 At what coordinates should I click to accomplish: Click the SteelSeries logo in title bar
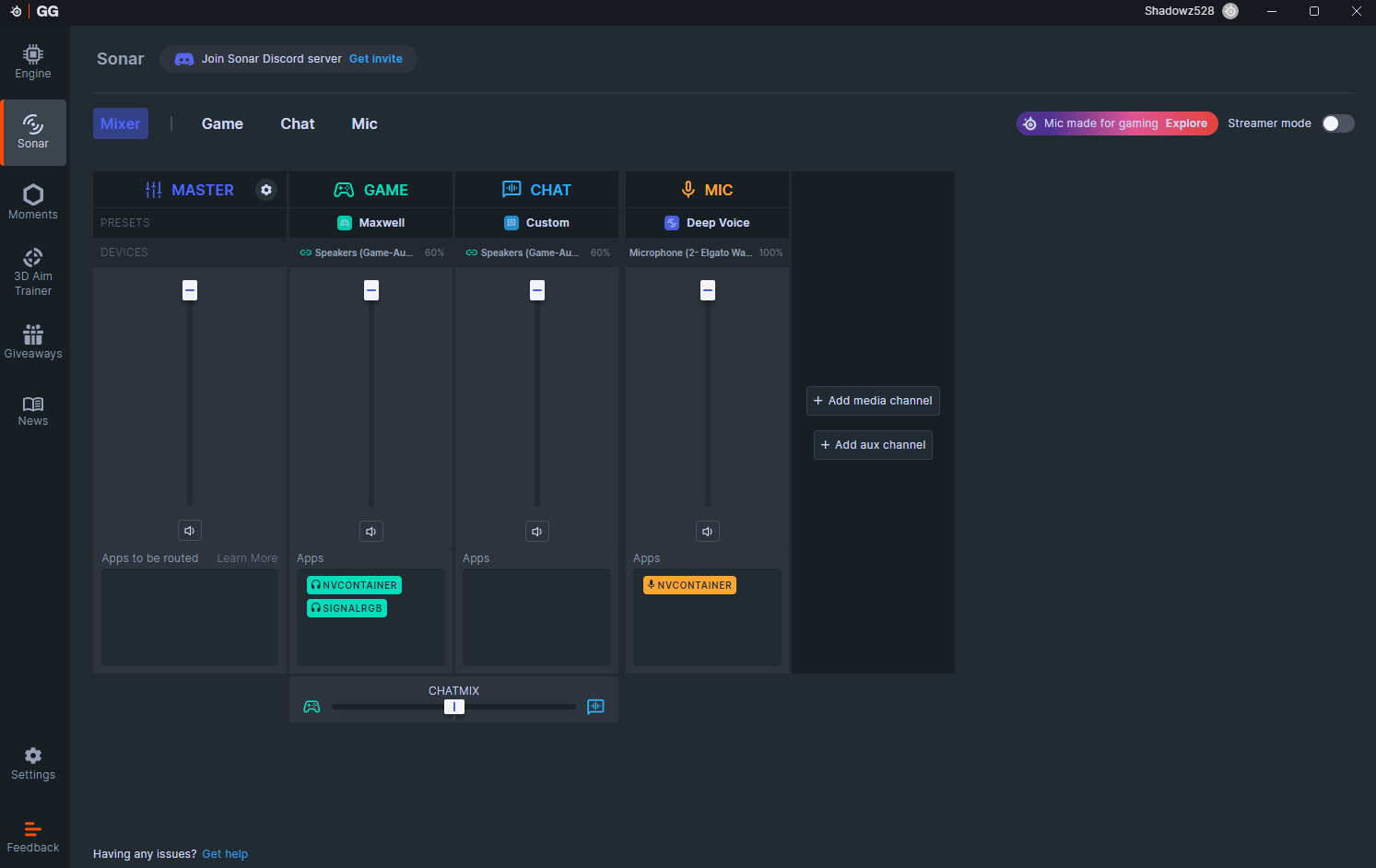click(16, 11)
